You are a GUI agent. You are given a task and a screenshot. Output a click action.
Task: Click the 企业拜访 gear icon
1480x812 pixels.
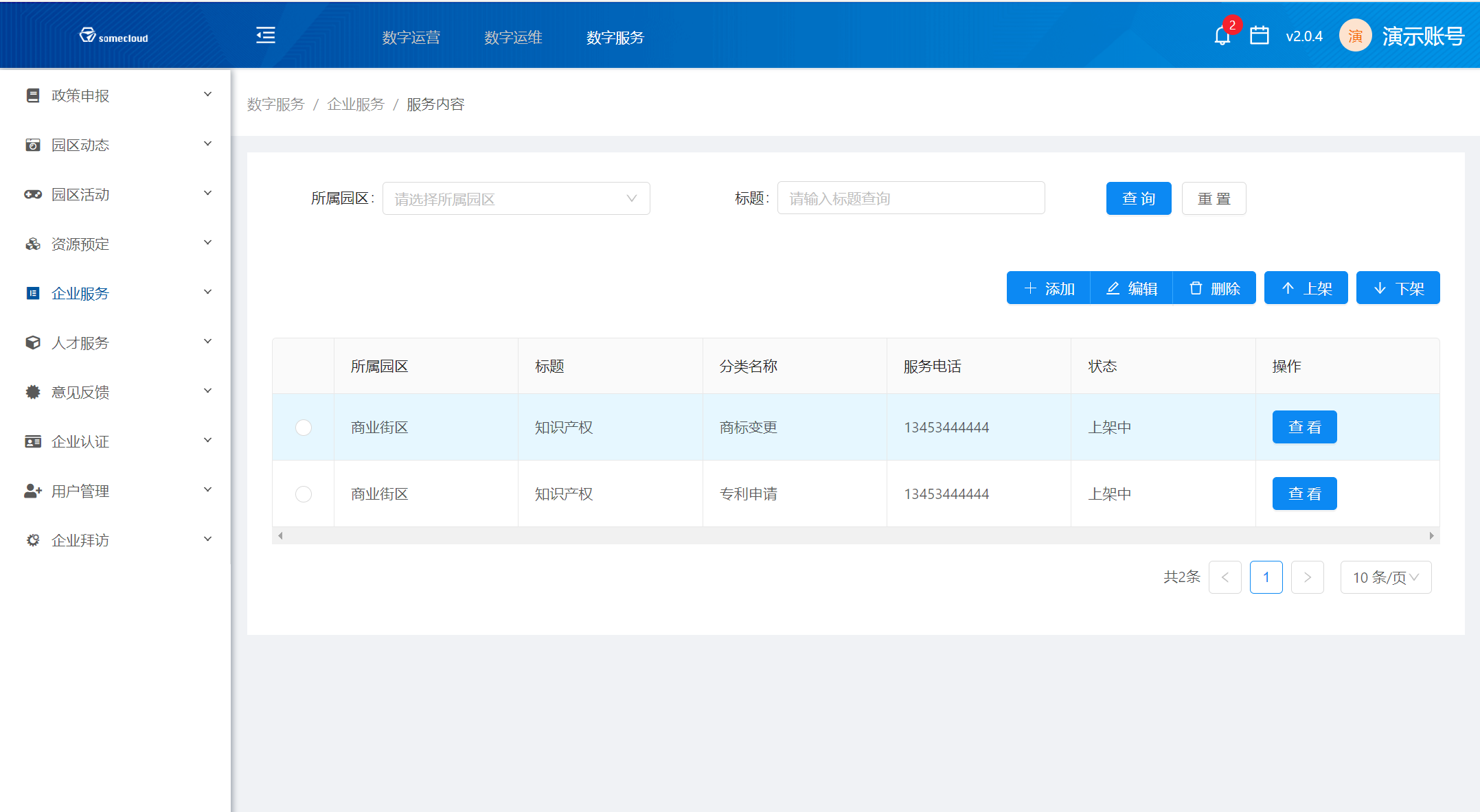32,540
